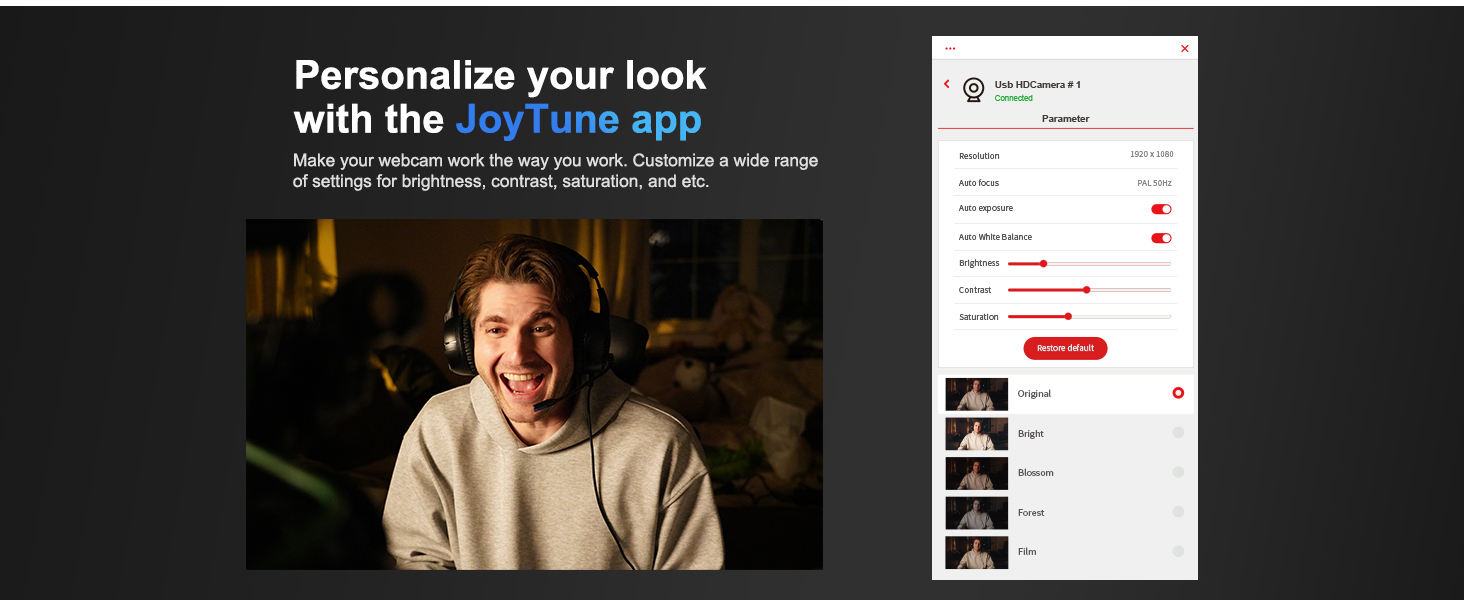
Task: Adjust the Saturation slider
Action: pyautogui.click(x=1089, y=316)
